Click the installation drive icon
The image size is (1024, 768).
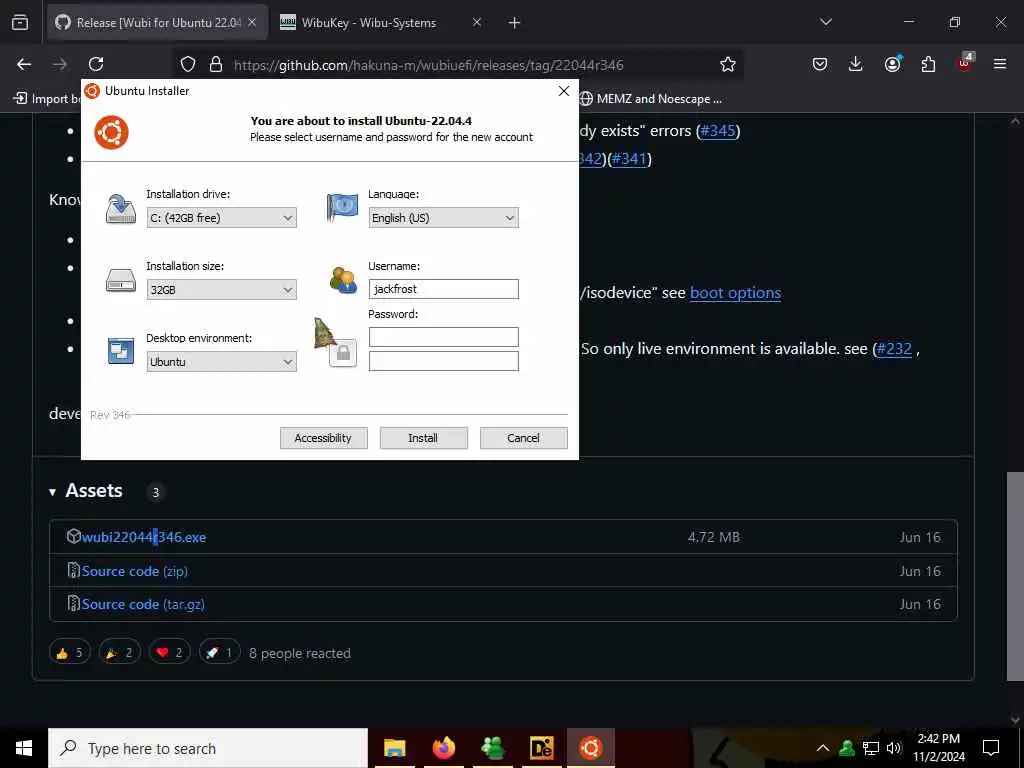[121, 209]
